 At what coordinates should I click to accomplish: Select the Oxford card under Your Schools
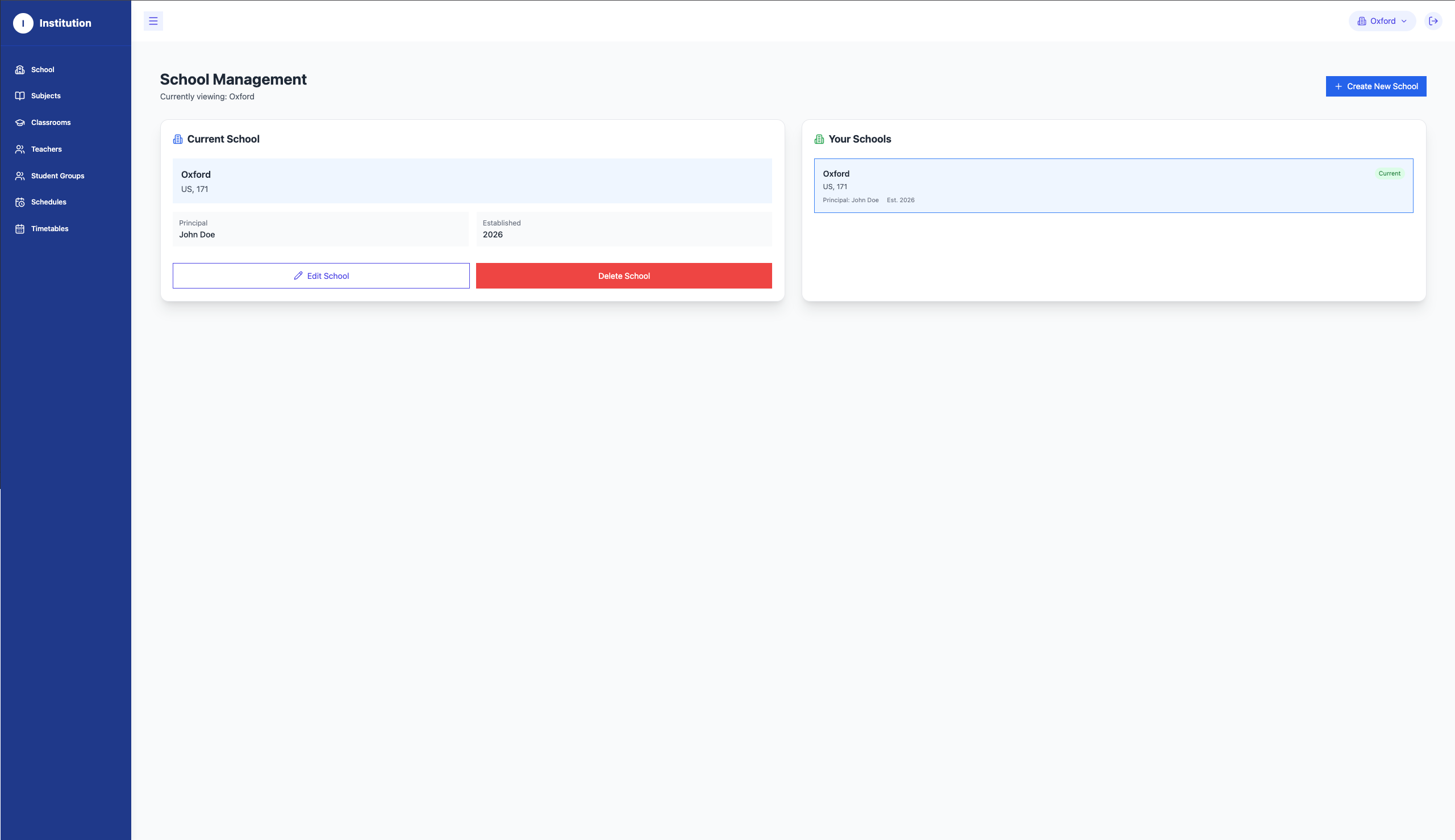point(1114,185)
